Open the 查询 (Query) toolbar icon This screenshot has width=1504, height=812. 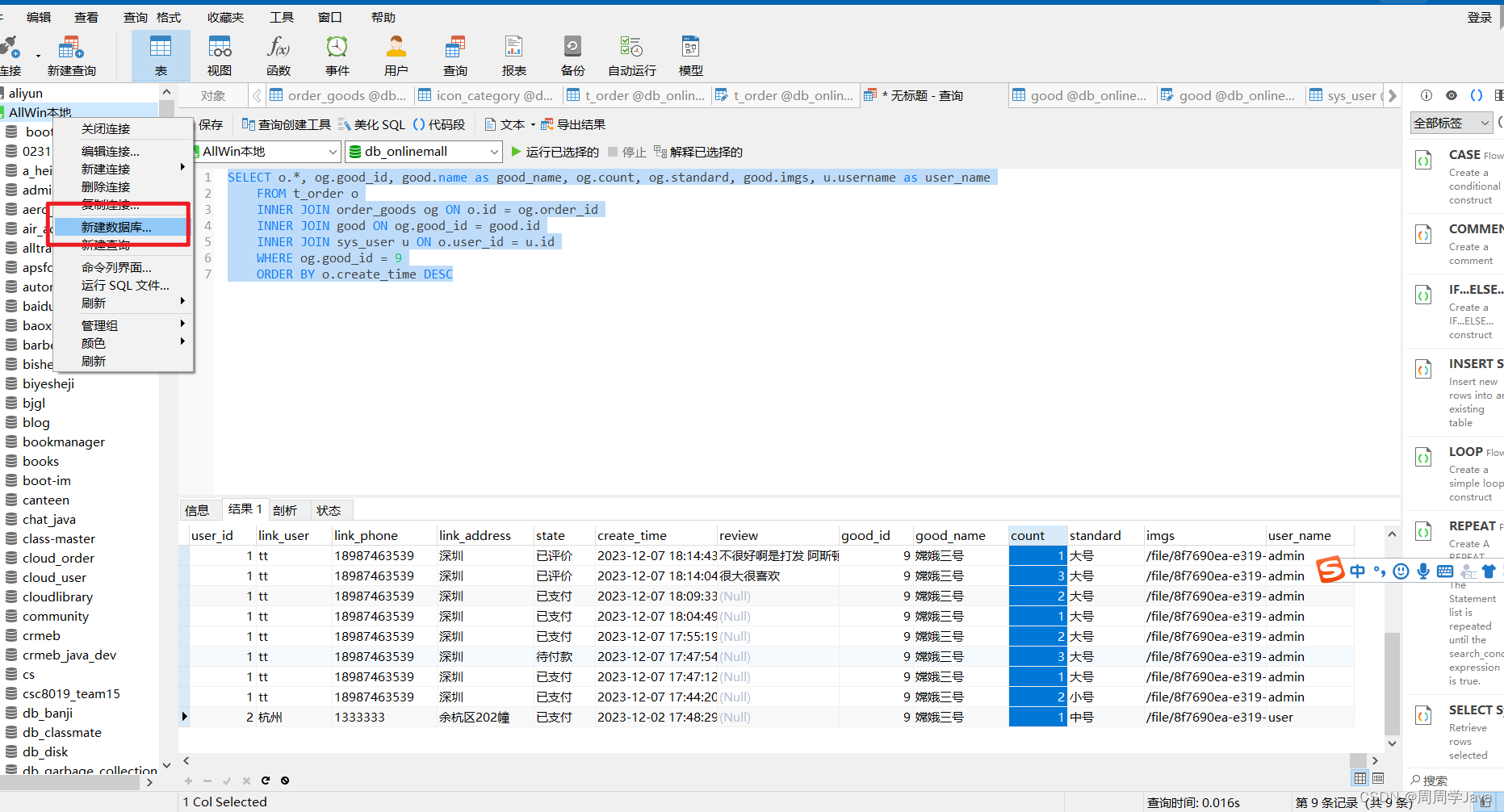pyautogui.click(x=455, y=56)
